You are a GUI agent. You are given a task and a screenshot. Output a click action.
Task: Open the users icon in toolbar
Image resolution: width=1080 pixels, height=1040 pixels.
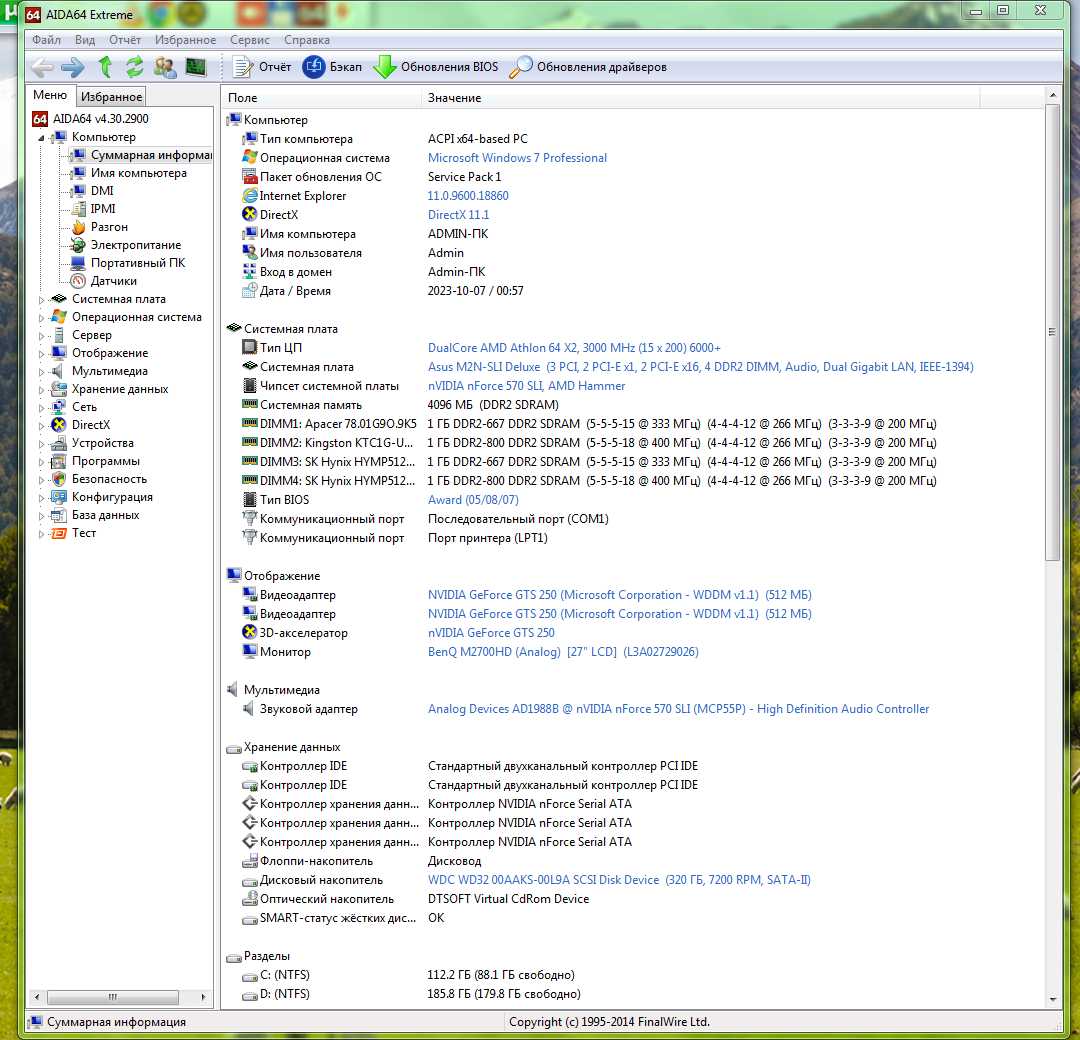pos(165,67)
